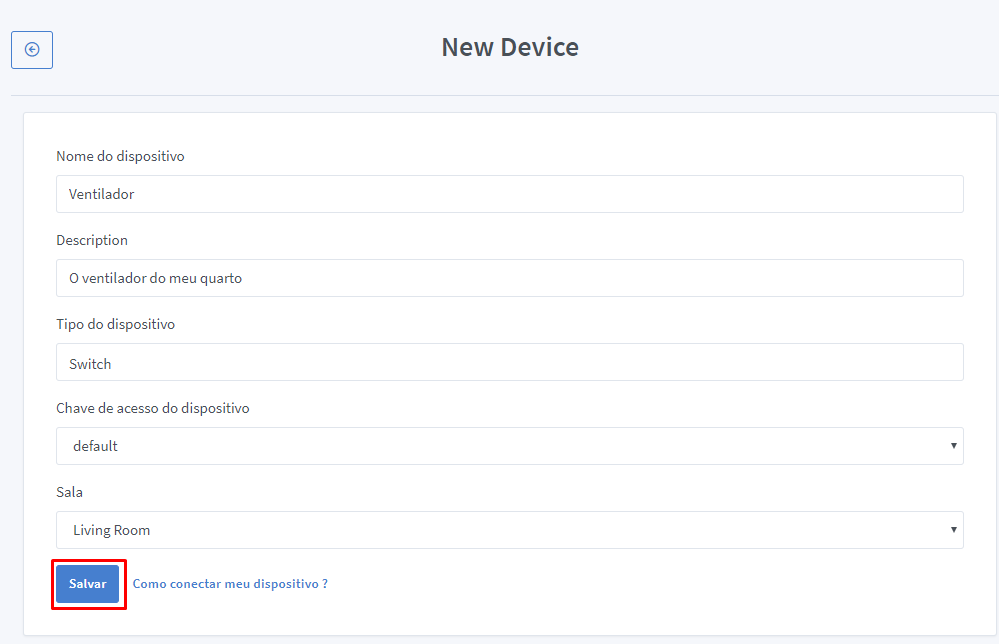This screenshot has width=999, height=644.
Task: Click the arrow on the Sala dropdown
Action: click(x=954, y=530)
